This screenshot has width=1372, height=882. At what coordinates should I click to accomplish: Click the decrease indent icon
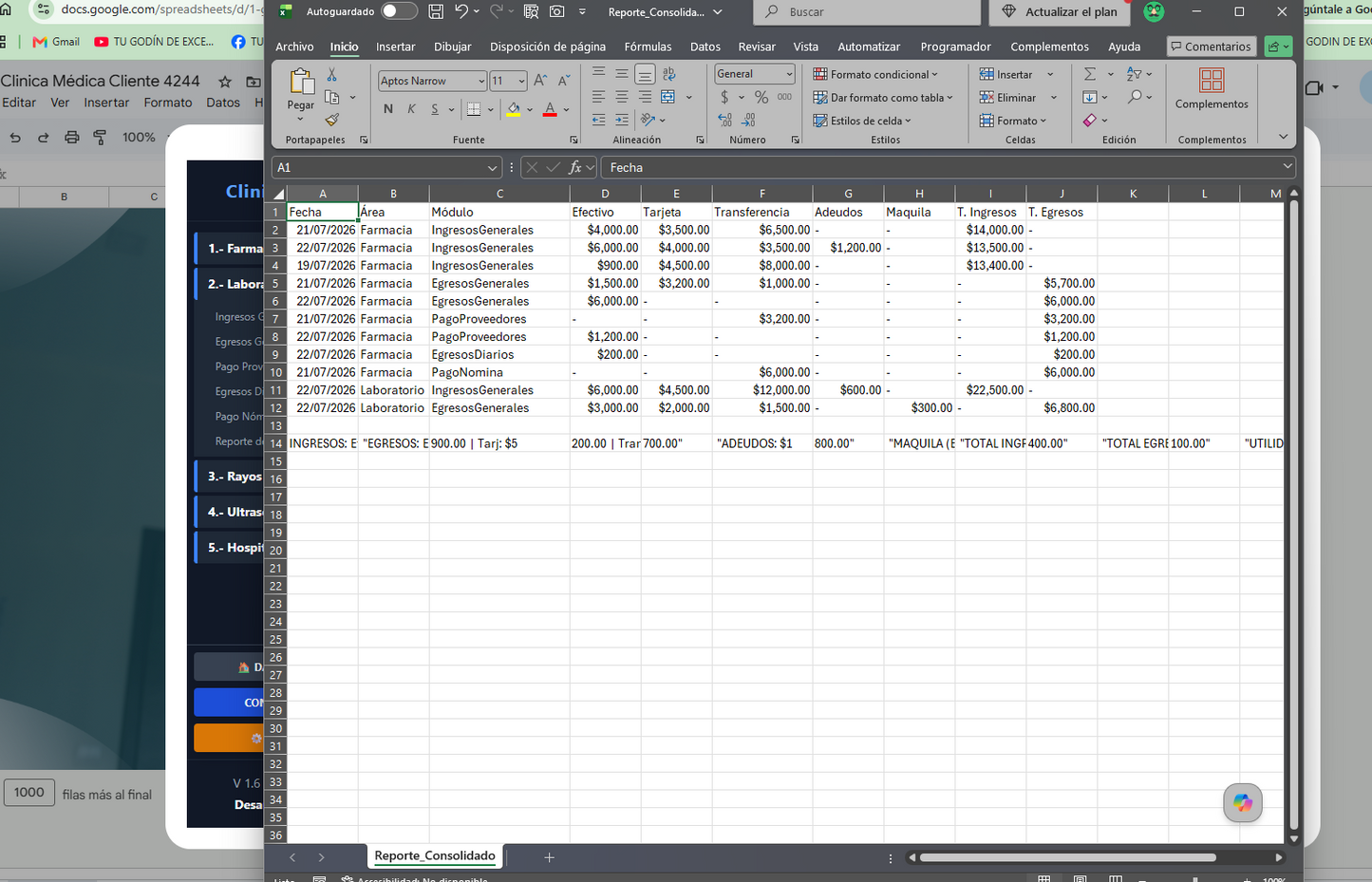click(598, 120)
